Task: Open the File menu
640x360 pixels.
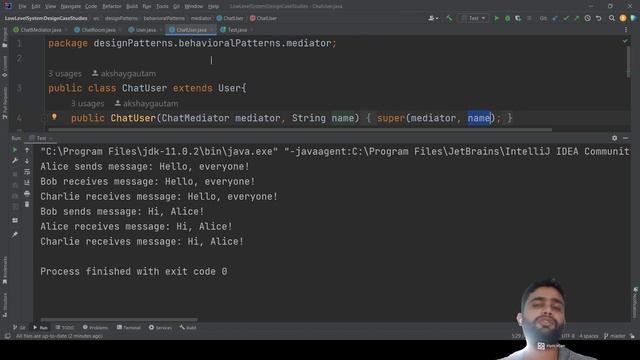Action: click(22, 7)
